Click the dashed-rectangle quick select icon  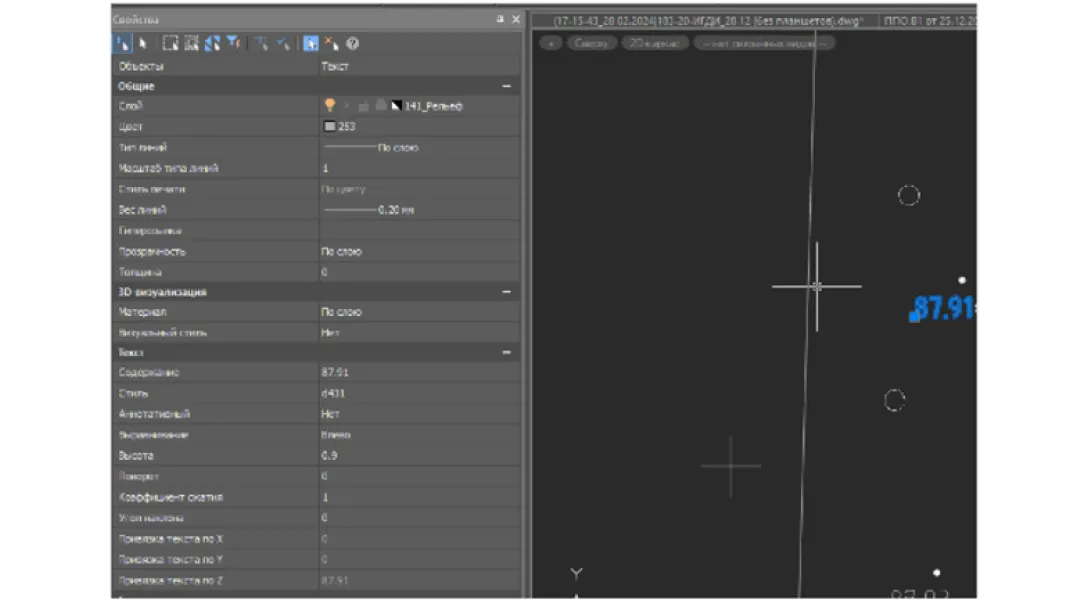(x=170, y=44)
